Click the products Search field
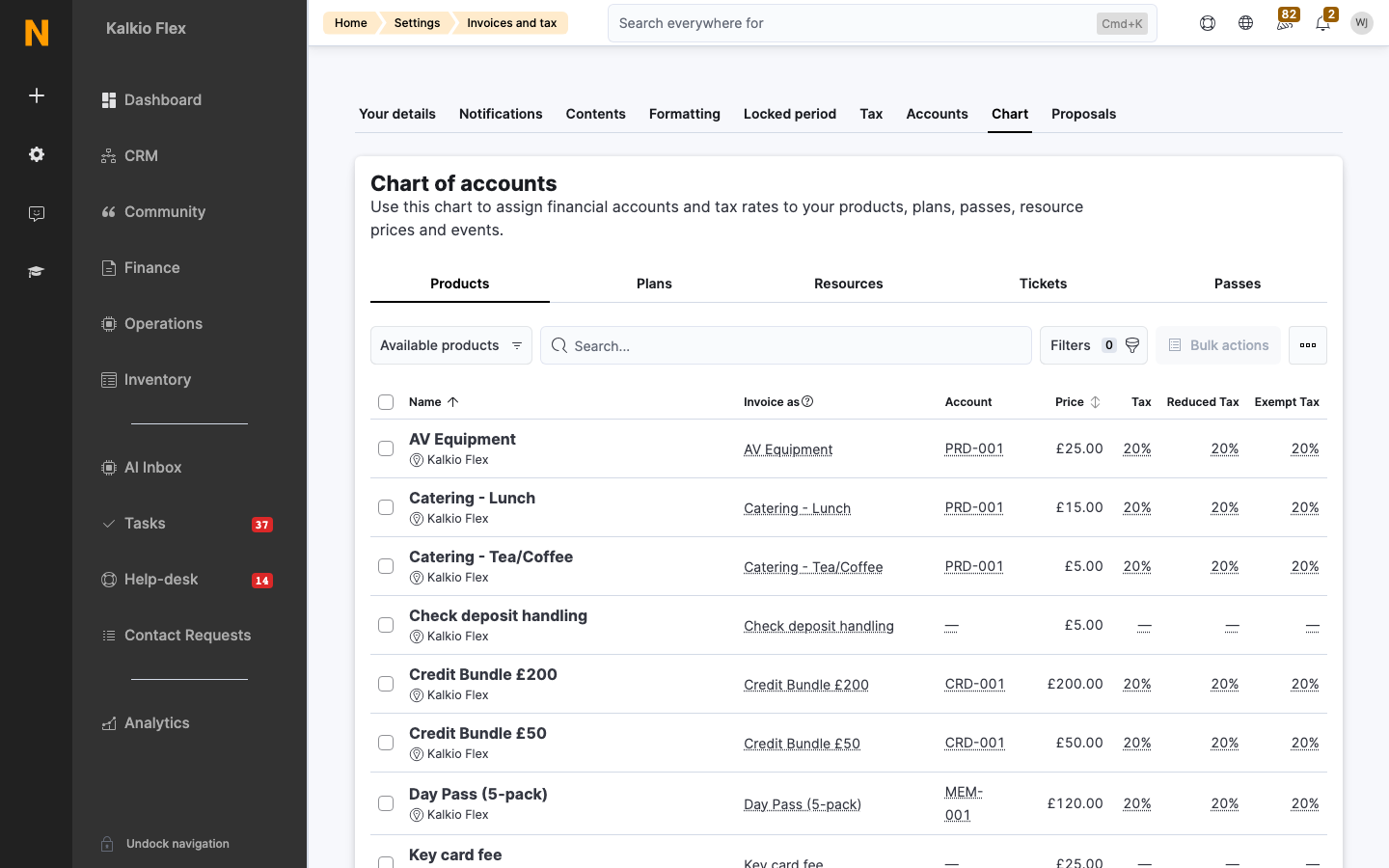 click(x=786, y=345)
